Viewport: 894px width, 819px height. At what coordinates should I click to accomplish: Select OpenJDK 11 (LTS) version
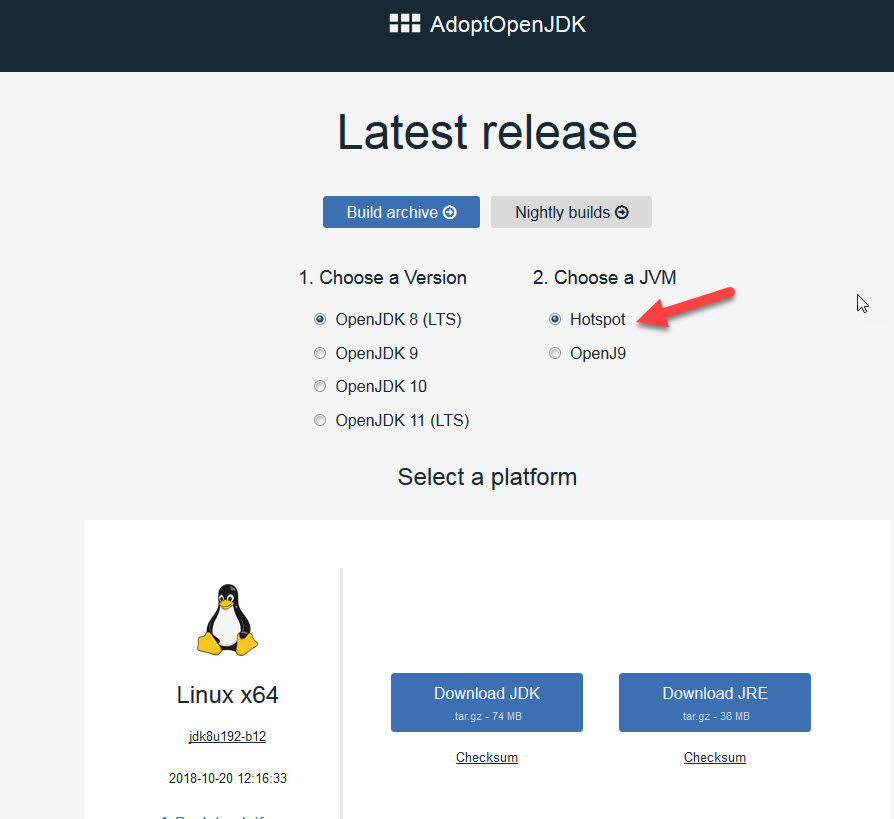click(x=320, y=420)
